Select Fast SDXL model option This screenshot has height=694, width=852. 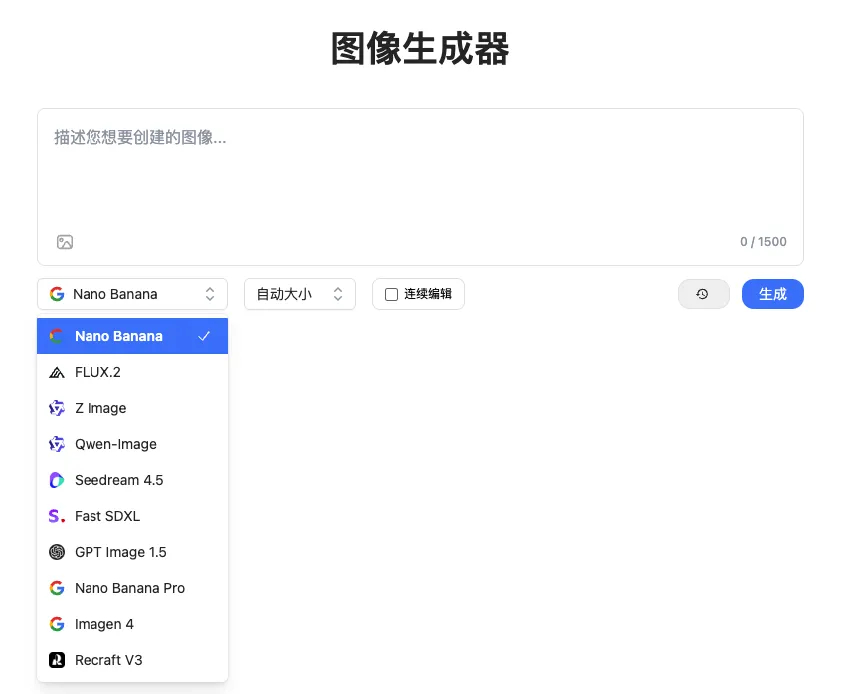pyautogui.click(x=132, y=516)
